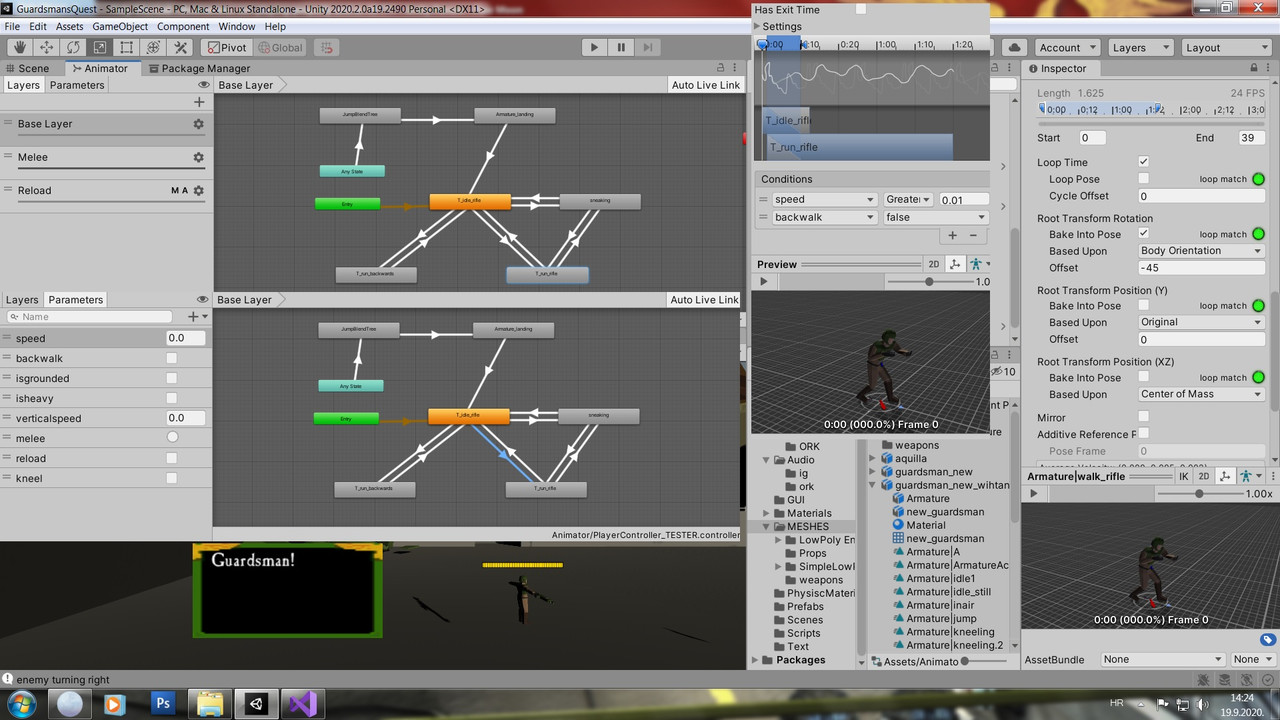Open the cloud services icon
This screenshot has height=720, width=1280.
tap(1014, 47)
